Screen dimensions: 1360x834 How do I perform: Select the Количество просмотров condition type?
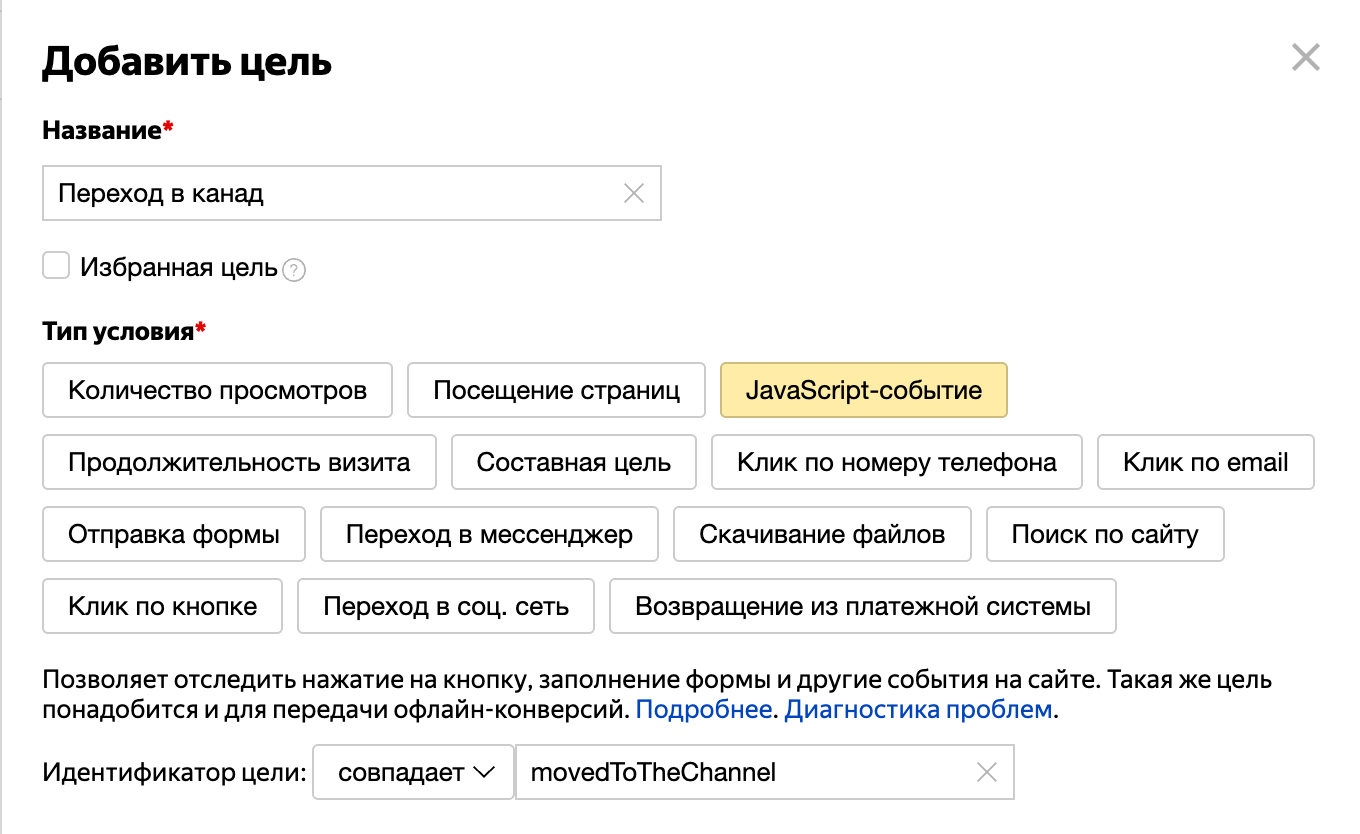tap(217, 390)
